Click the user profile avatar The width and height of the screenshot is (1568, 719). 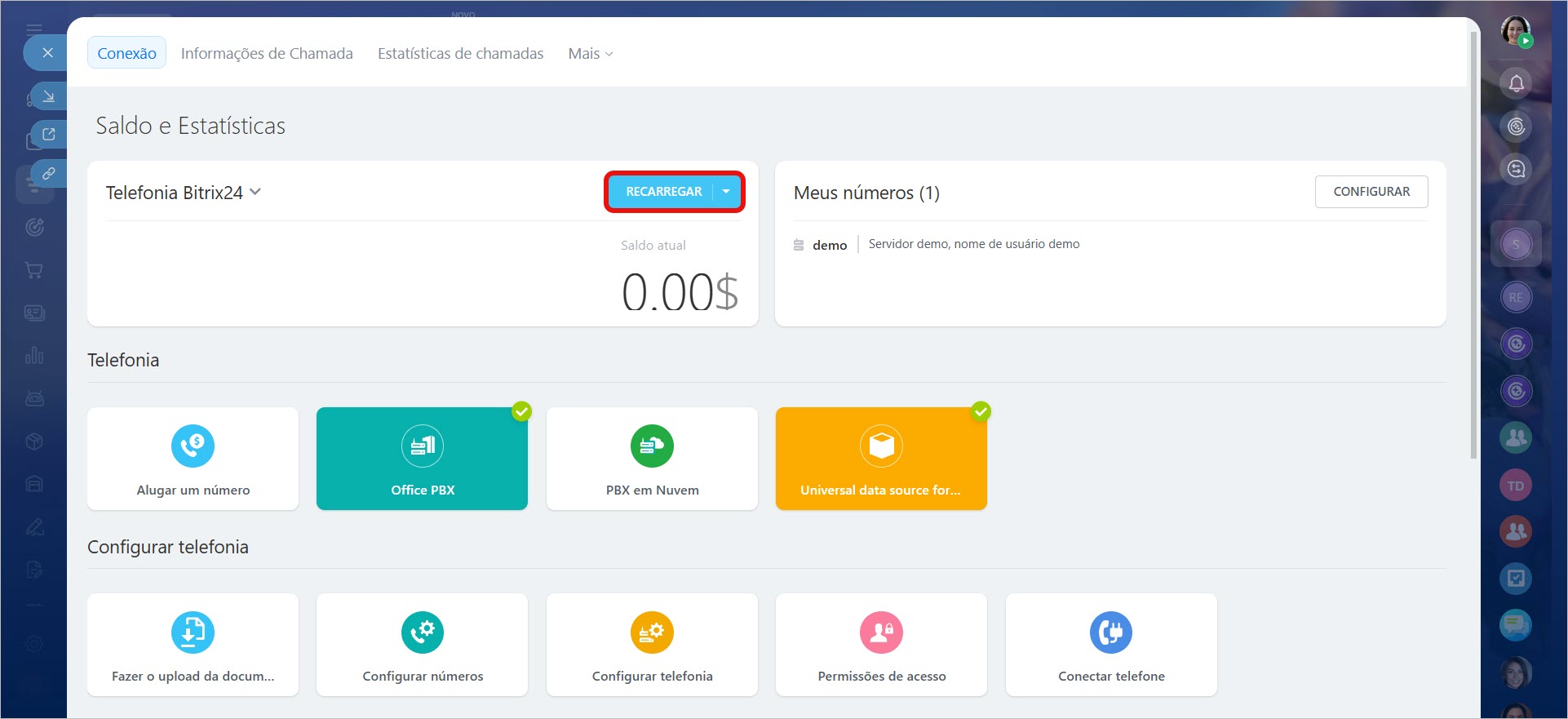point(1515,30)
